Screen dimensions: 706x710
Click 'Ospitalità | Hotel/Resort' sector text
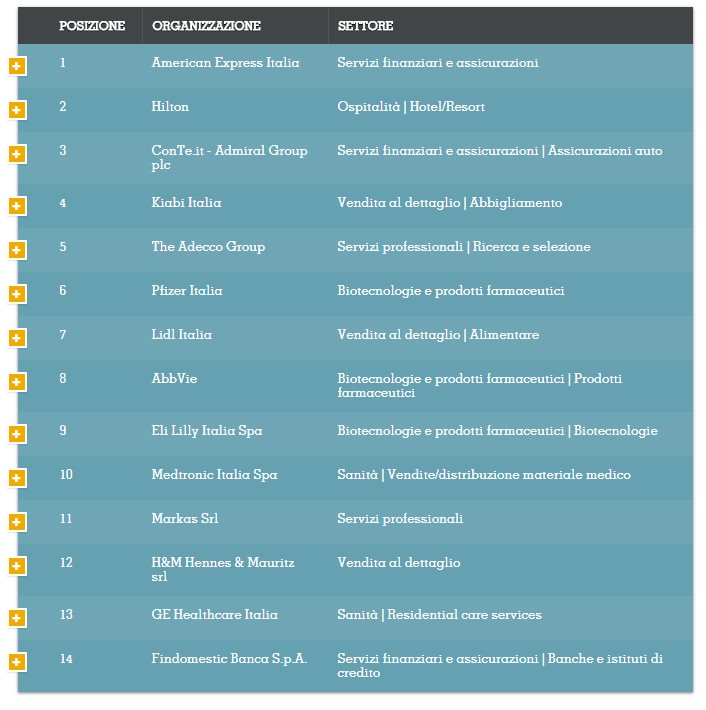[x=411, y=107]
